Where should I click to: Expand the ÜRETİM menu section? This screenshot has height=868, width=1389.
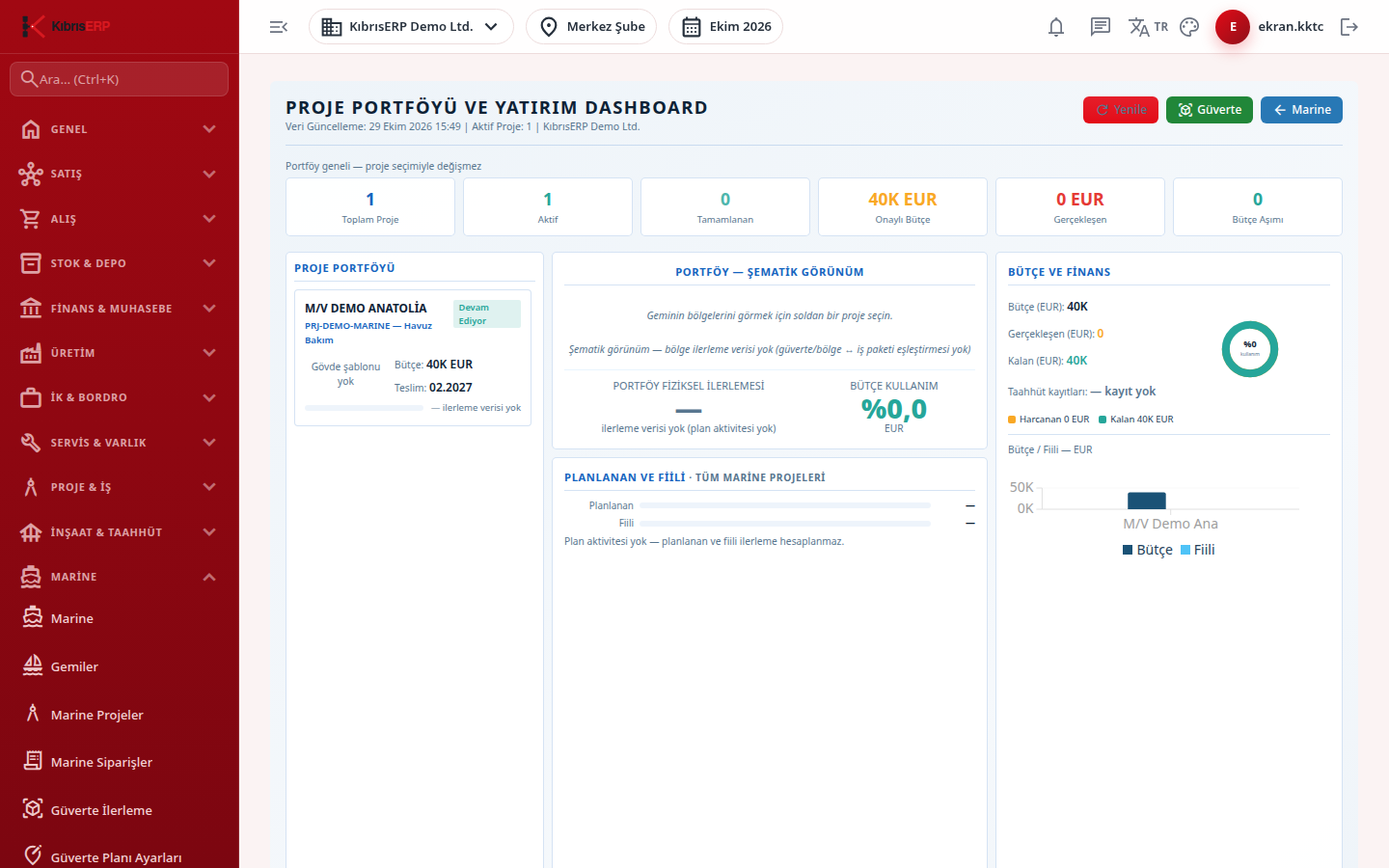point(120,353)
